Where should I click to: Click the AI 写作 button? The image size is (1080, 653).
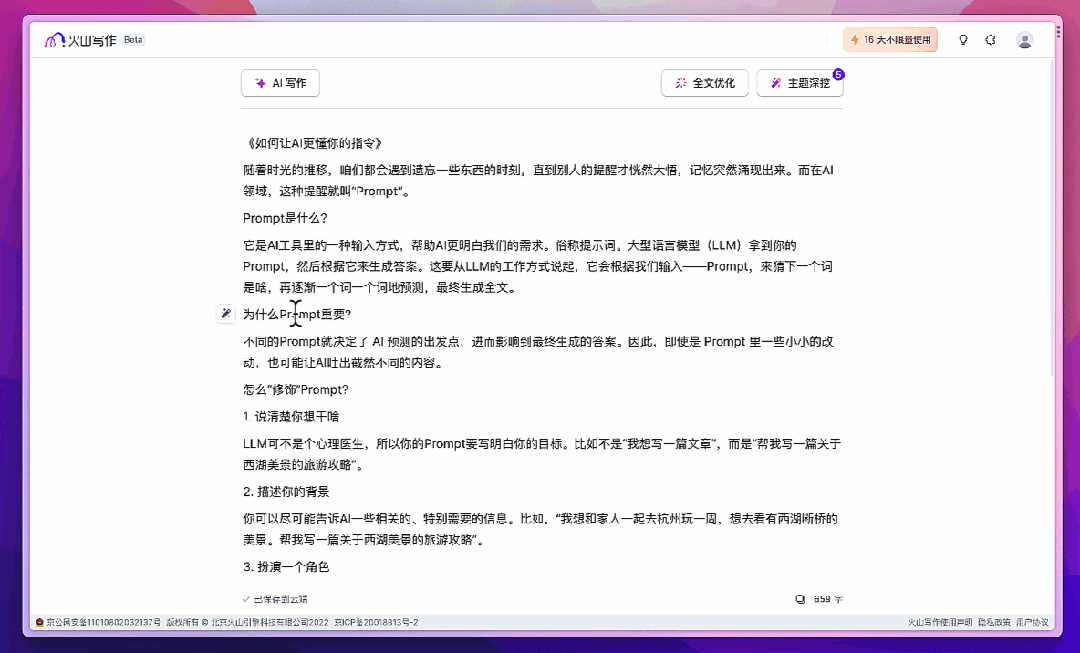pyautogui.click(x=280, y=83)
